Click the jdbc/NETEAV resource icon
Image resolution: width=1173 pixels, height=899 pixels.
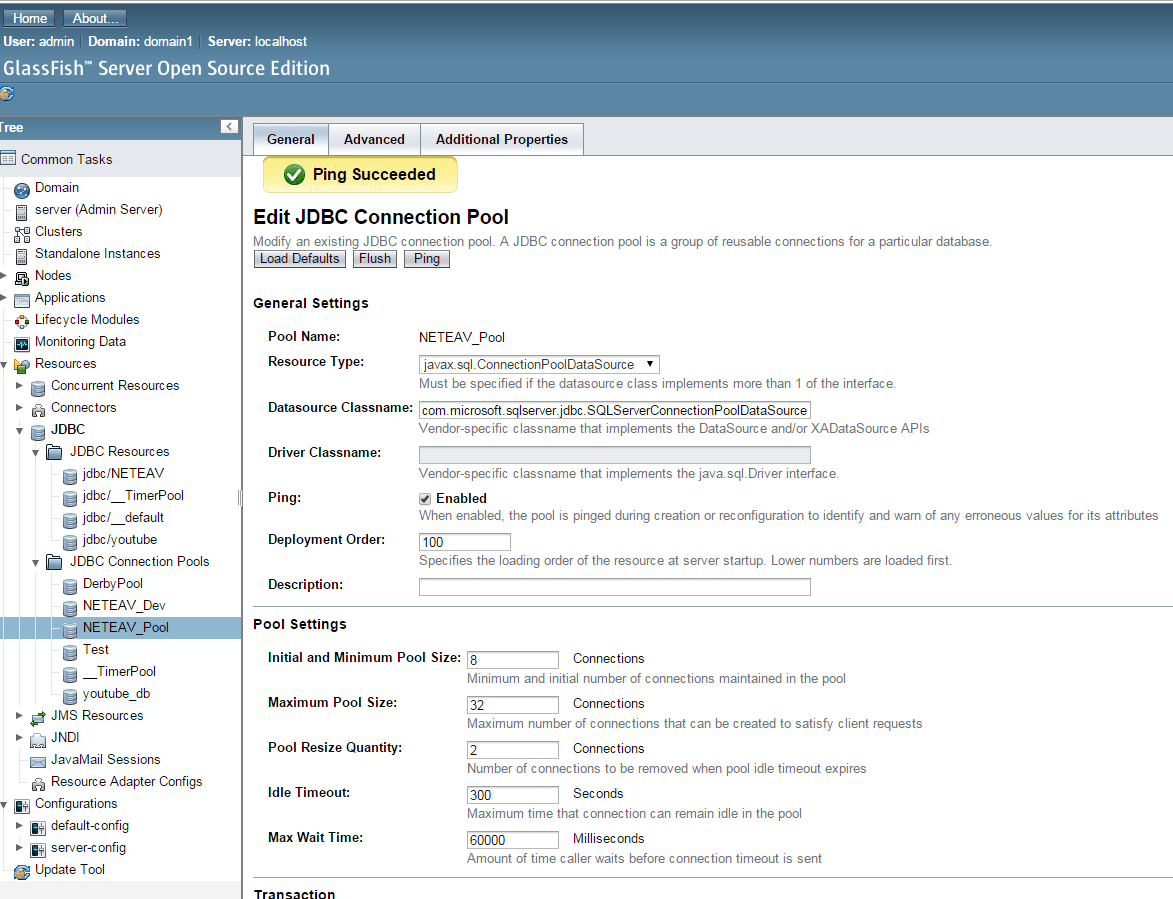[70, 476]
